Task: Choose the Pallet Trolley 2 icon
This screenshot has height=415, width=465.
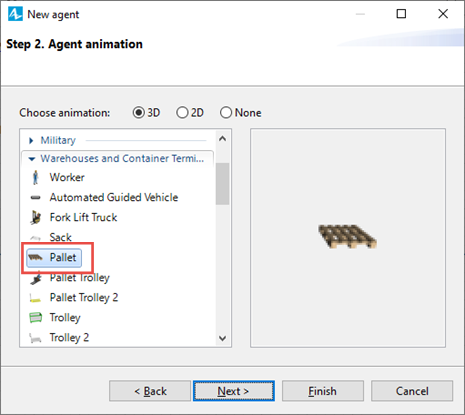Action: point(35,298)
